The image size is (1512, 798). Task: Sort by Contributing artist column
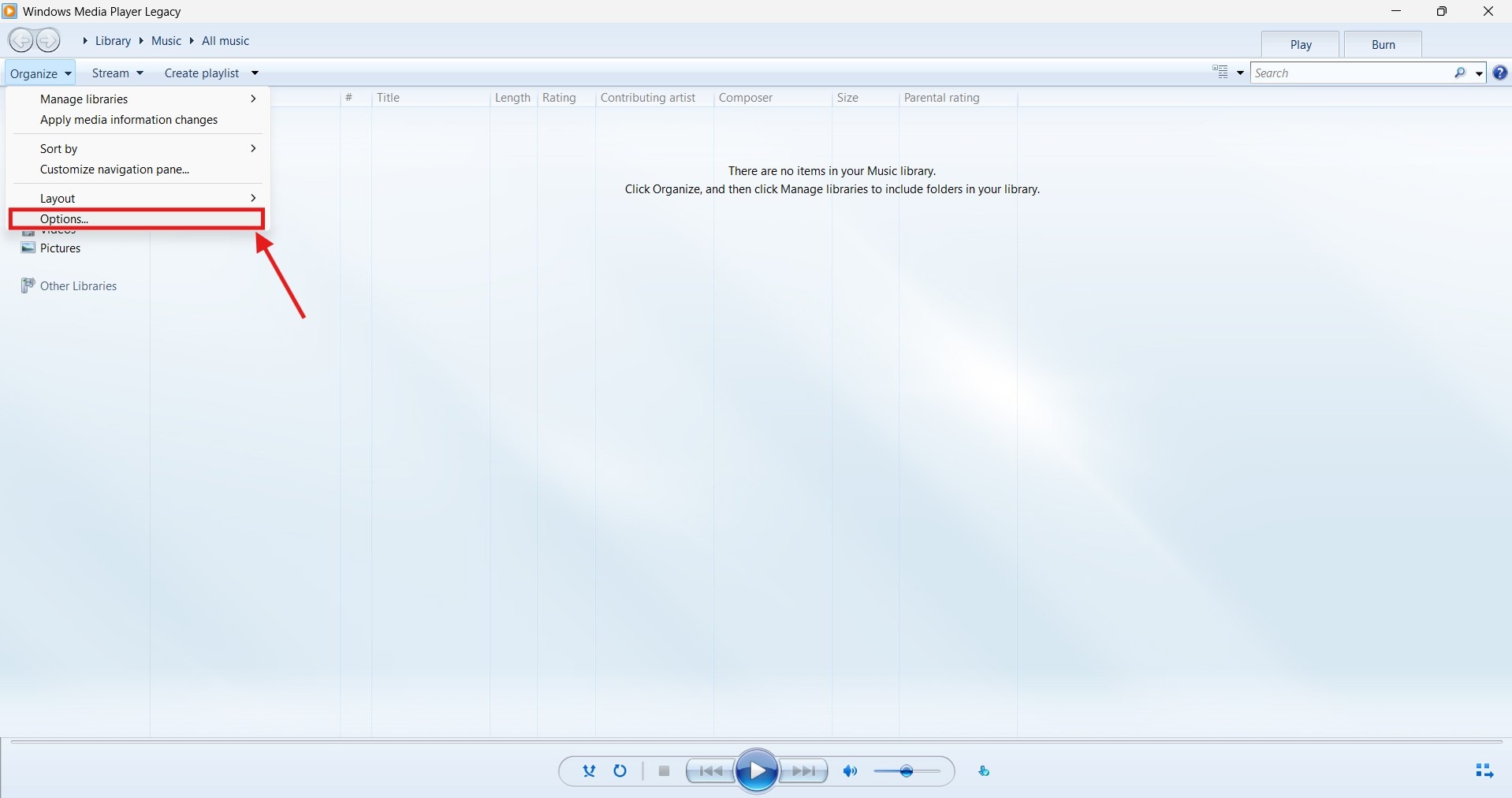click(x=654, y=98)
